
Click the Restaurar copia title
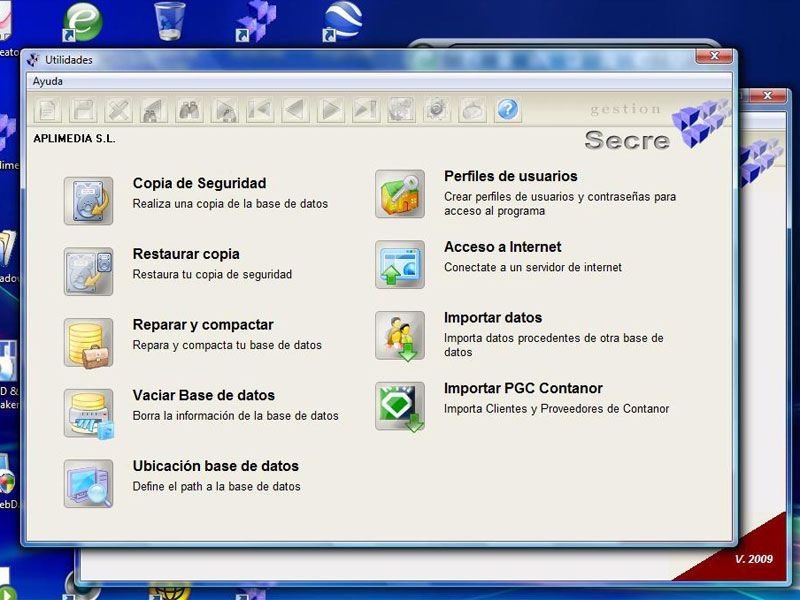(x=186, y=254)
